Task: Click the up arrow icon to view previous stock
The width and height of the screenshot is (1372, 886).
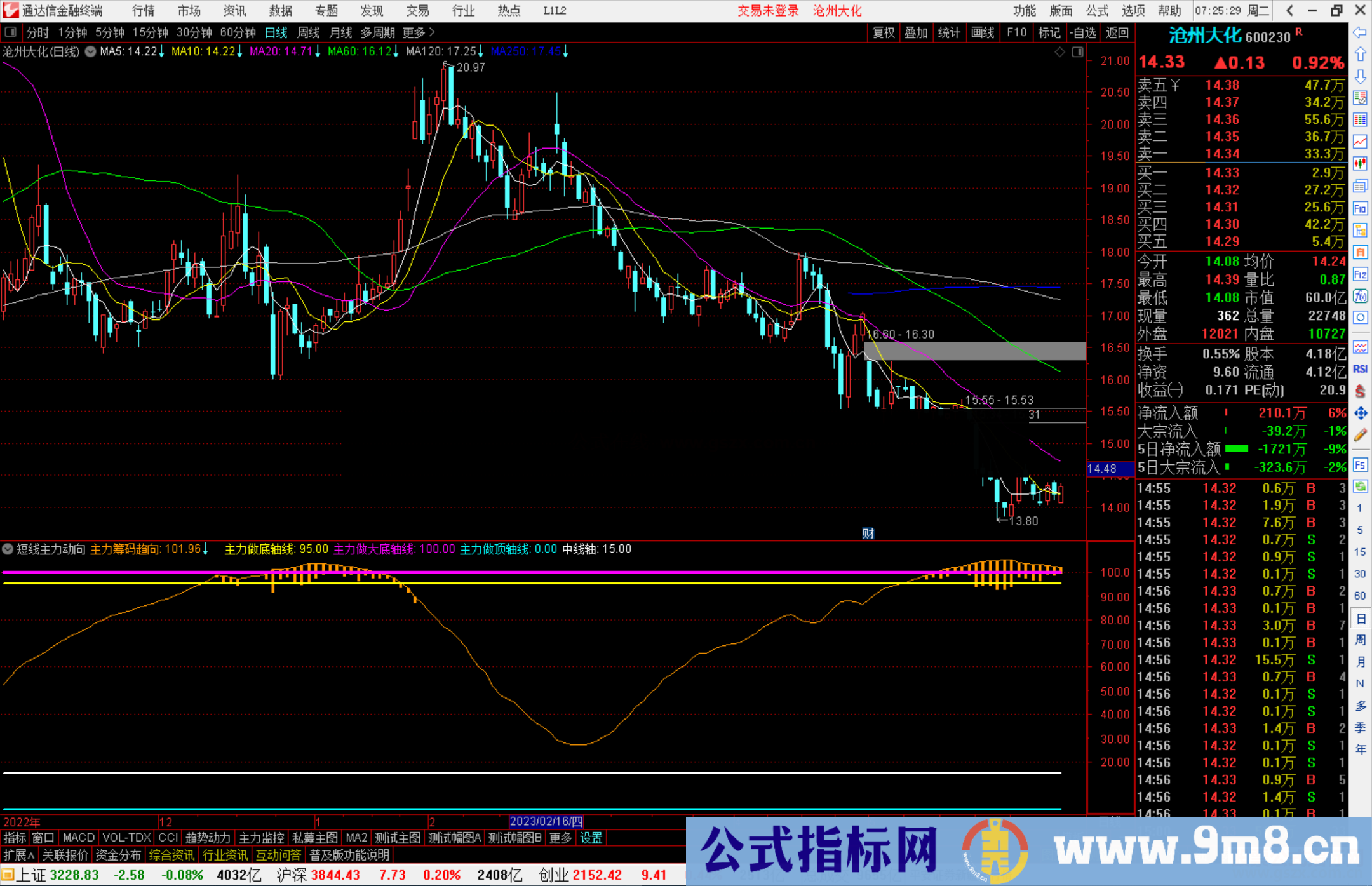Action: coord(1359,53)
